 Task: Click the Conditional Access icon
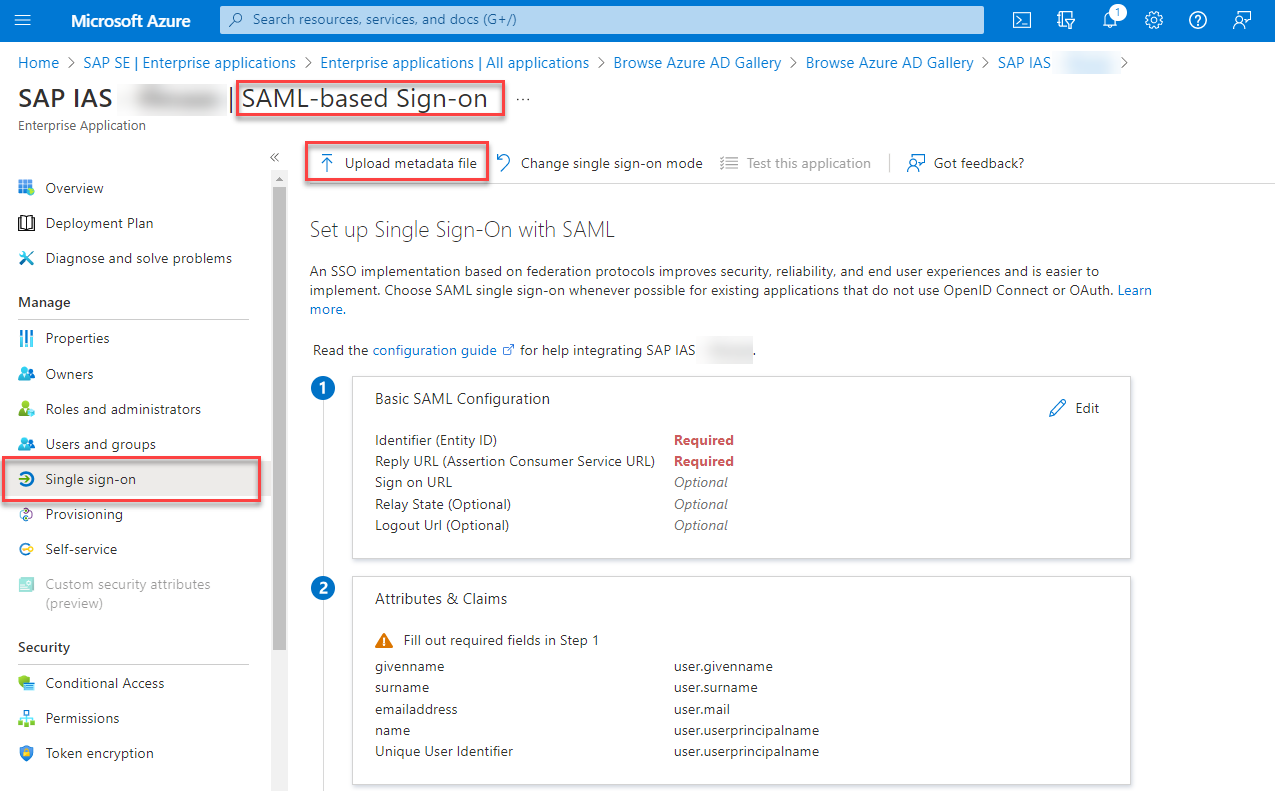[x=27, y=683]
